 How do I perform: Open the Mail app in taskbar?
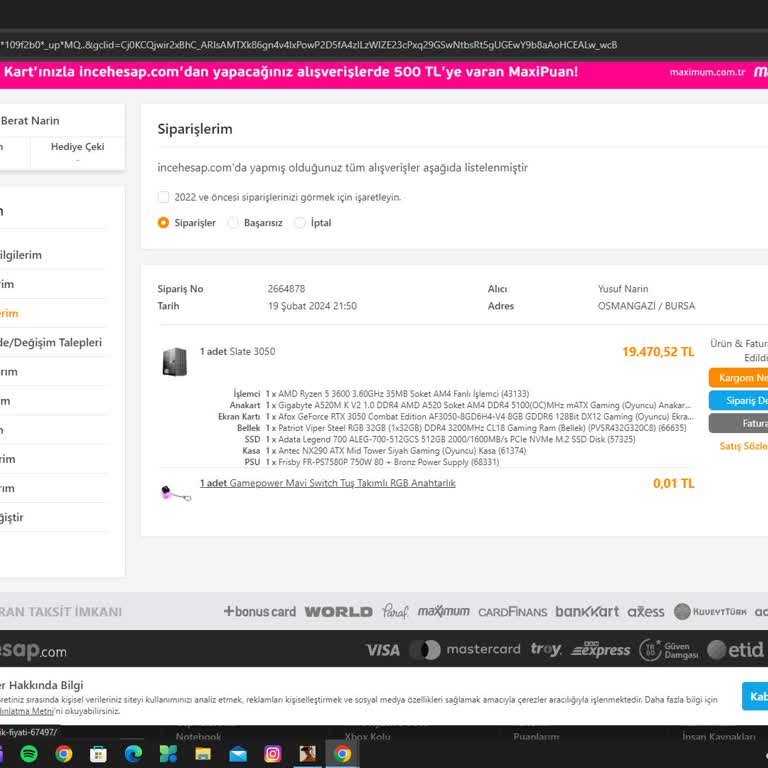point(238,753)
